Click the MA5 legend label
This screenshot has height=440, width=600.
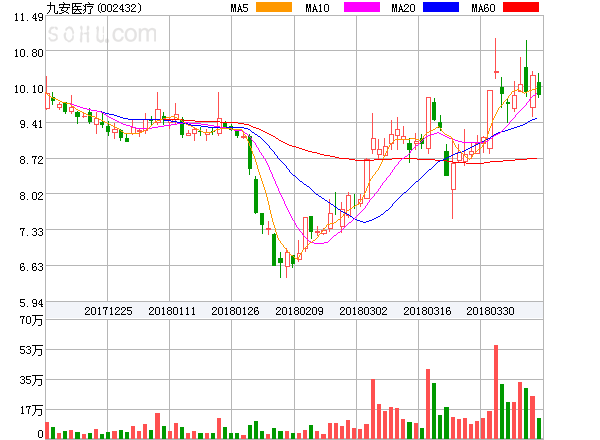[240, 8]
